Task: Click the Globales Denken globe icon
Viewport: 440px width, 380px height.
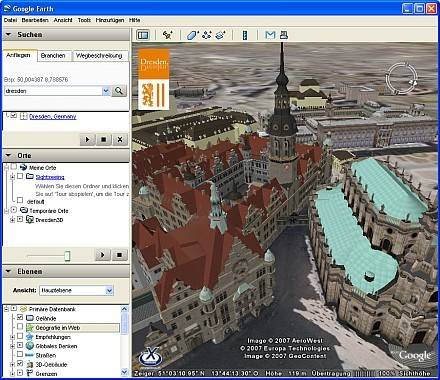Action: pyautogui.click(x=30, y=346)
